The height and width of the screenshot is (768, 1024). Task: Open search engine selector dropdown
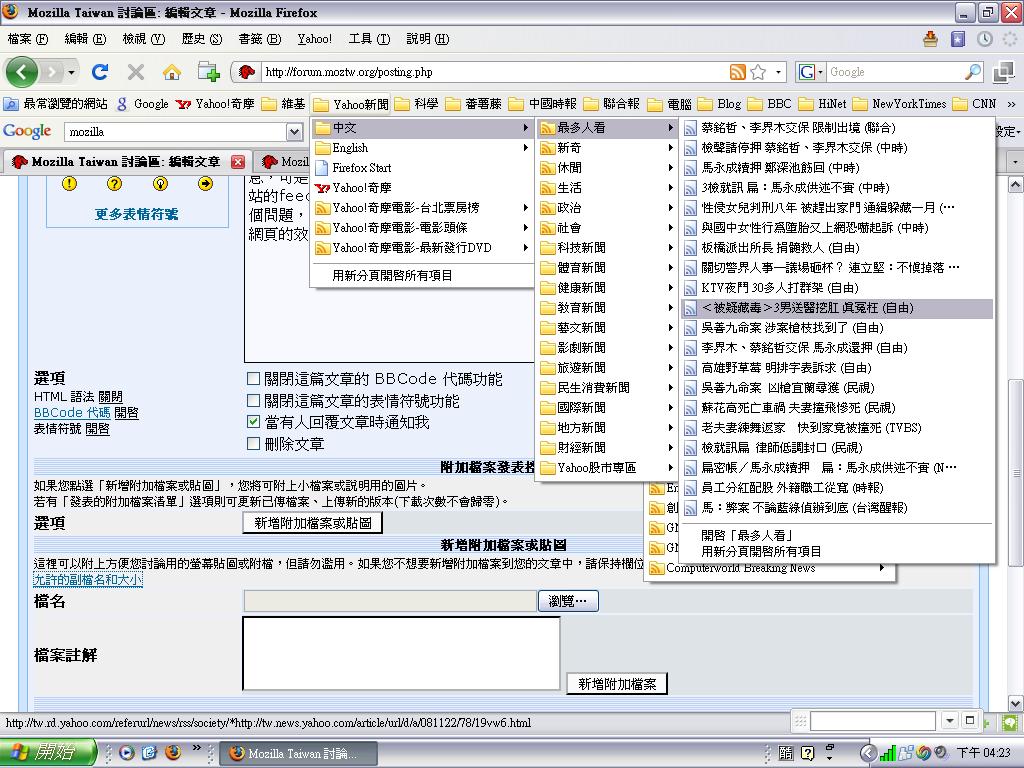(811, 72)
